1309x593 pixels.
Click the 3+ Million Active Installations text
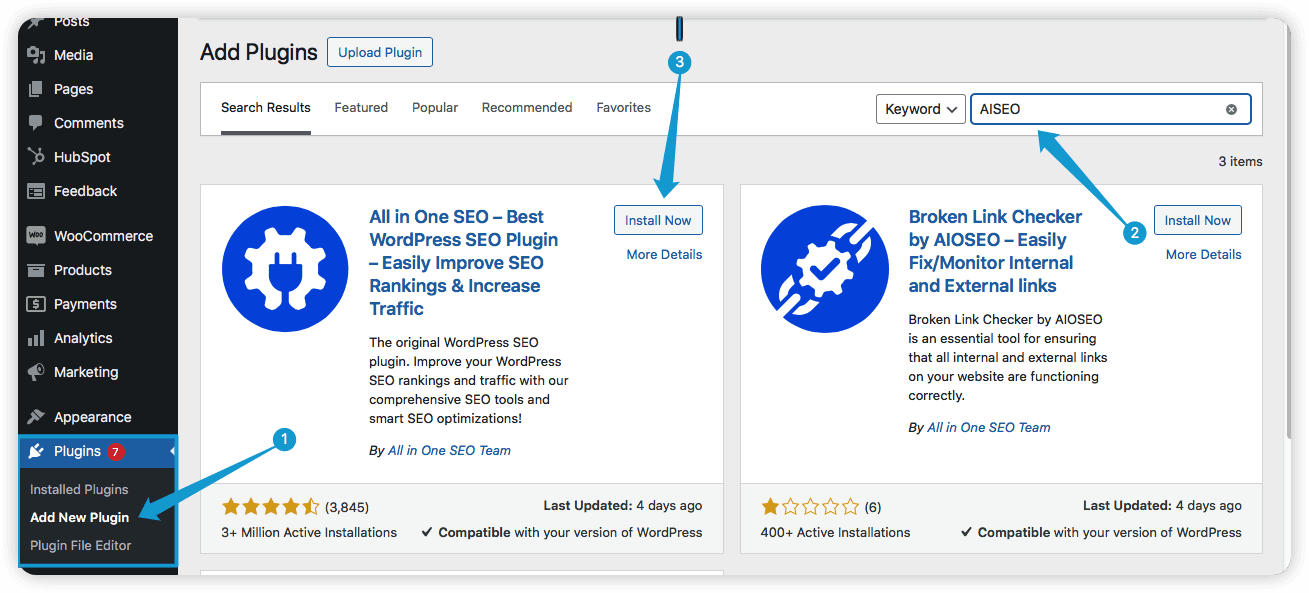pyautogui.click(x=309, y=532)
